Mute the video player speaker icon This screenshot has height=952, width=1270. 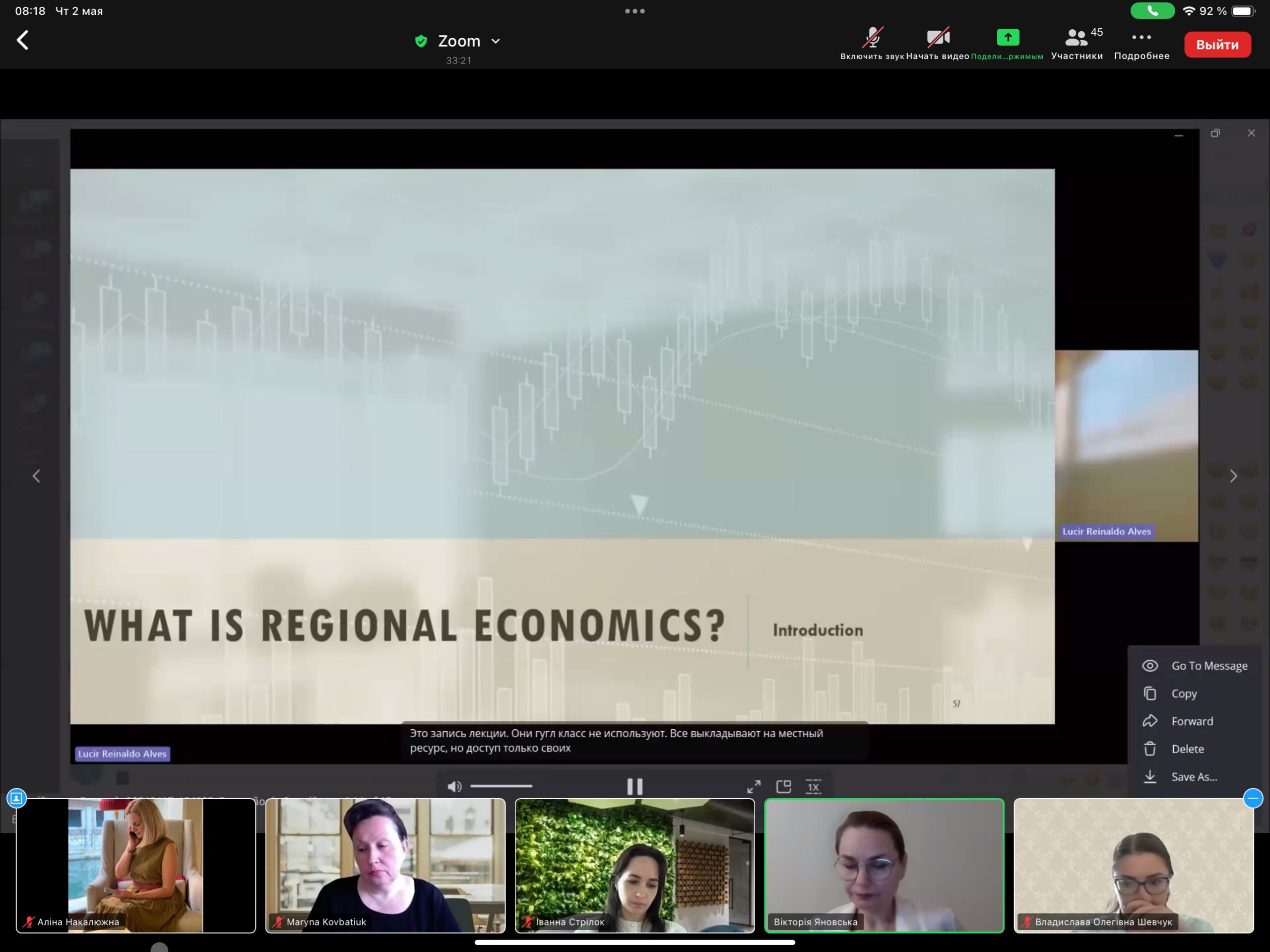click(454, 786)
